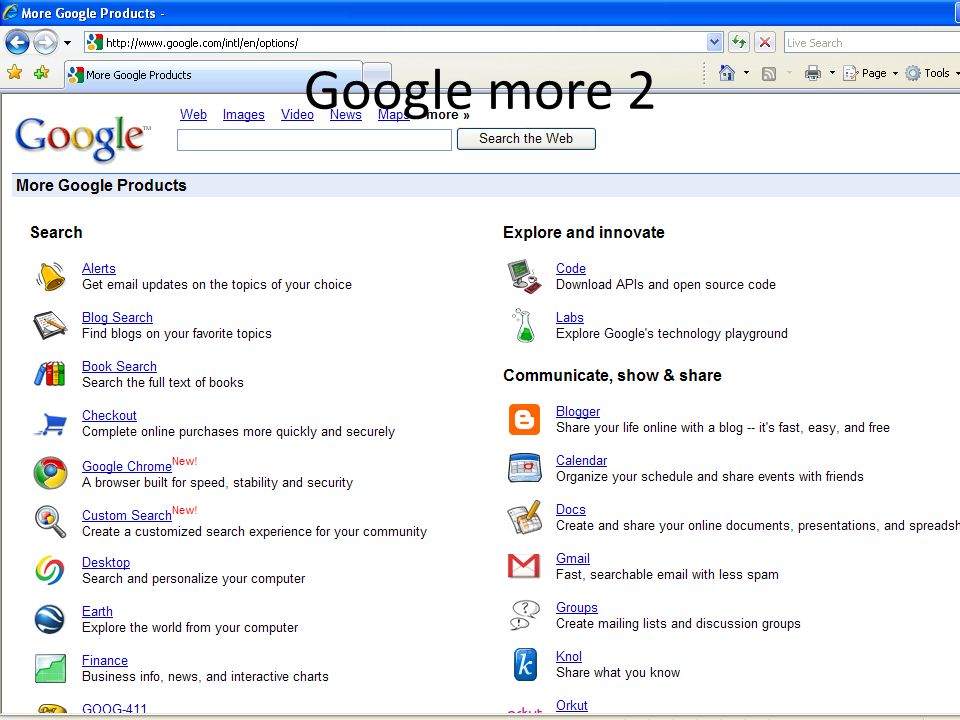Open the Tools menu

coord(931,73)
